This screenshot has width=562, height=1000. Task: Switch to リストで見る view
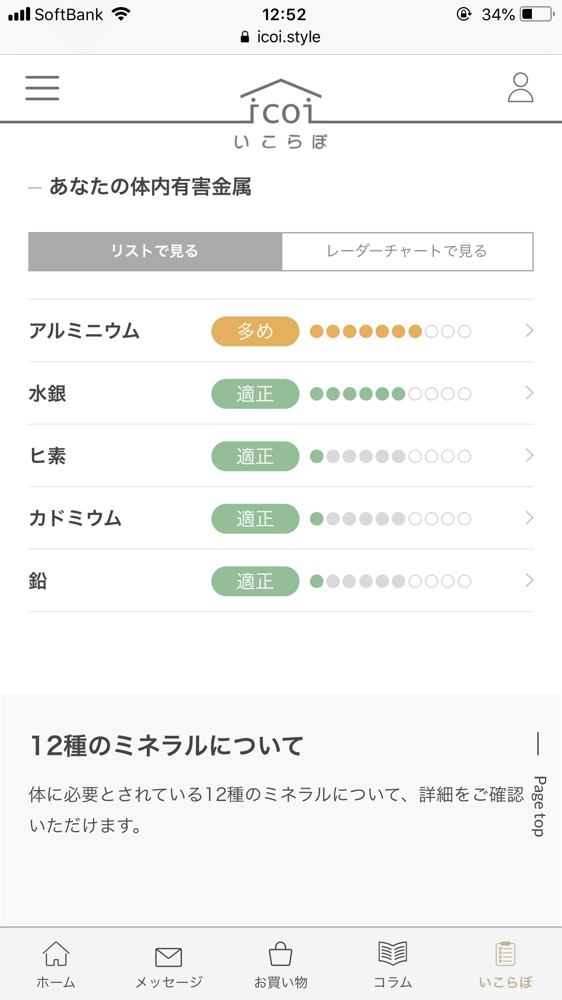(x=155, y=251)
